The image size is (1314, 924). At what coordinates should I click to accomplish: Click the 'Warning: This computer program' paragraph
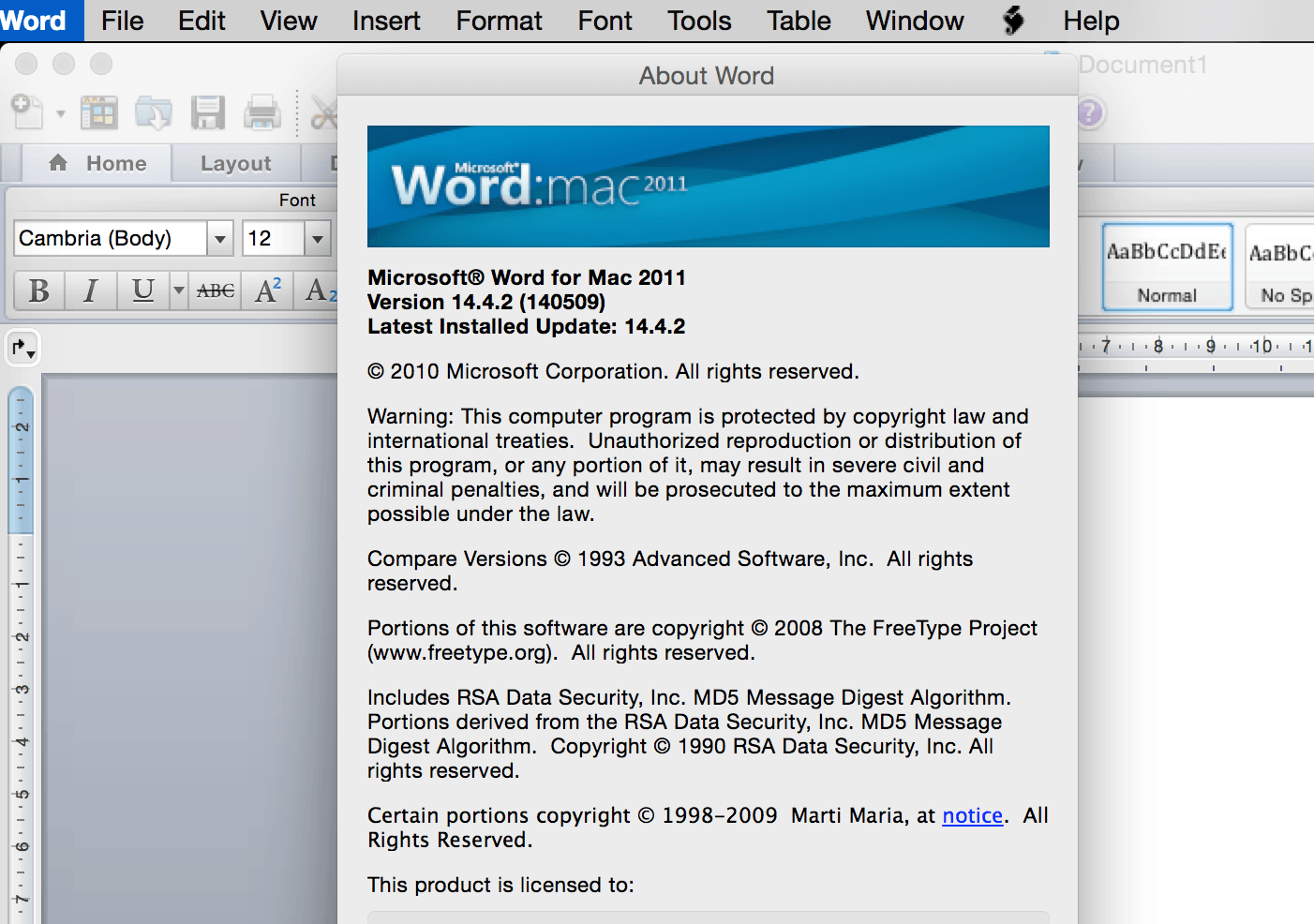point(698,465)
